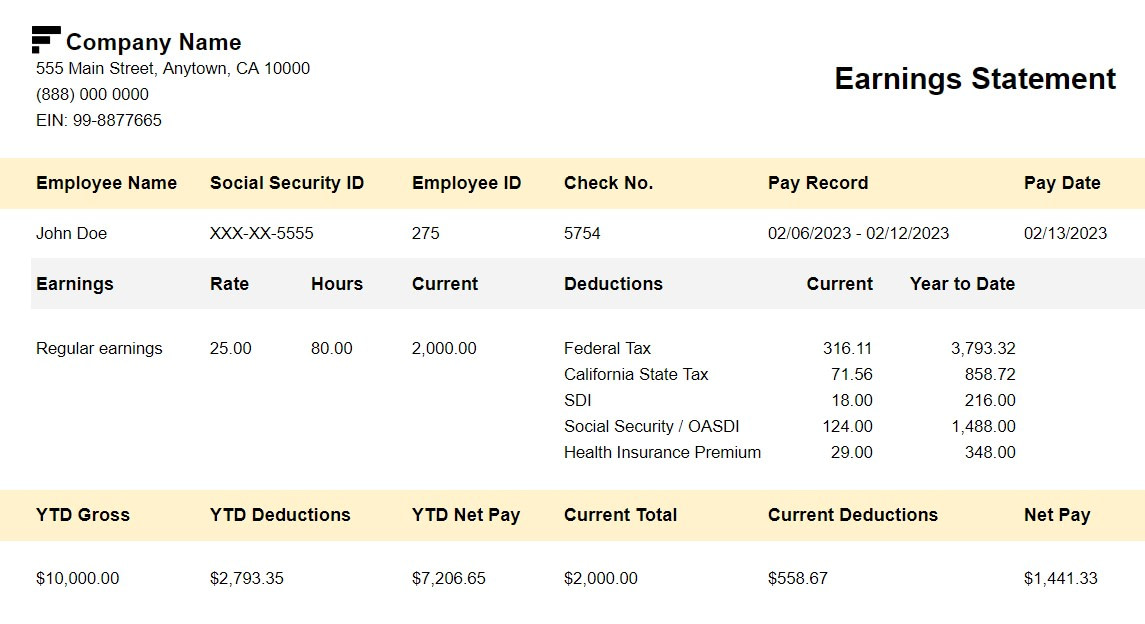Select the Social Security ID value
Screen dimensions: 1145x624
[x=261, y=233]
